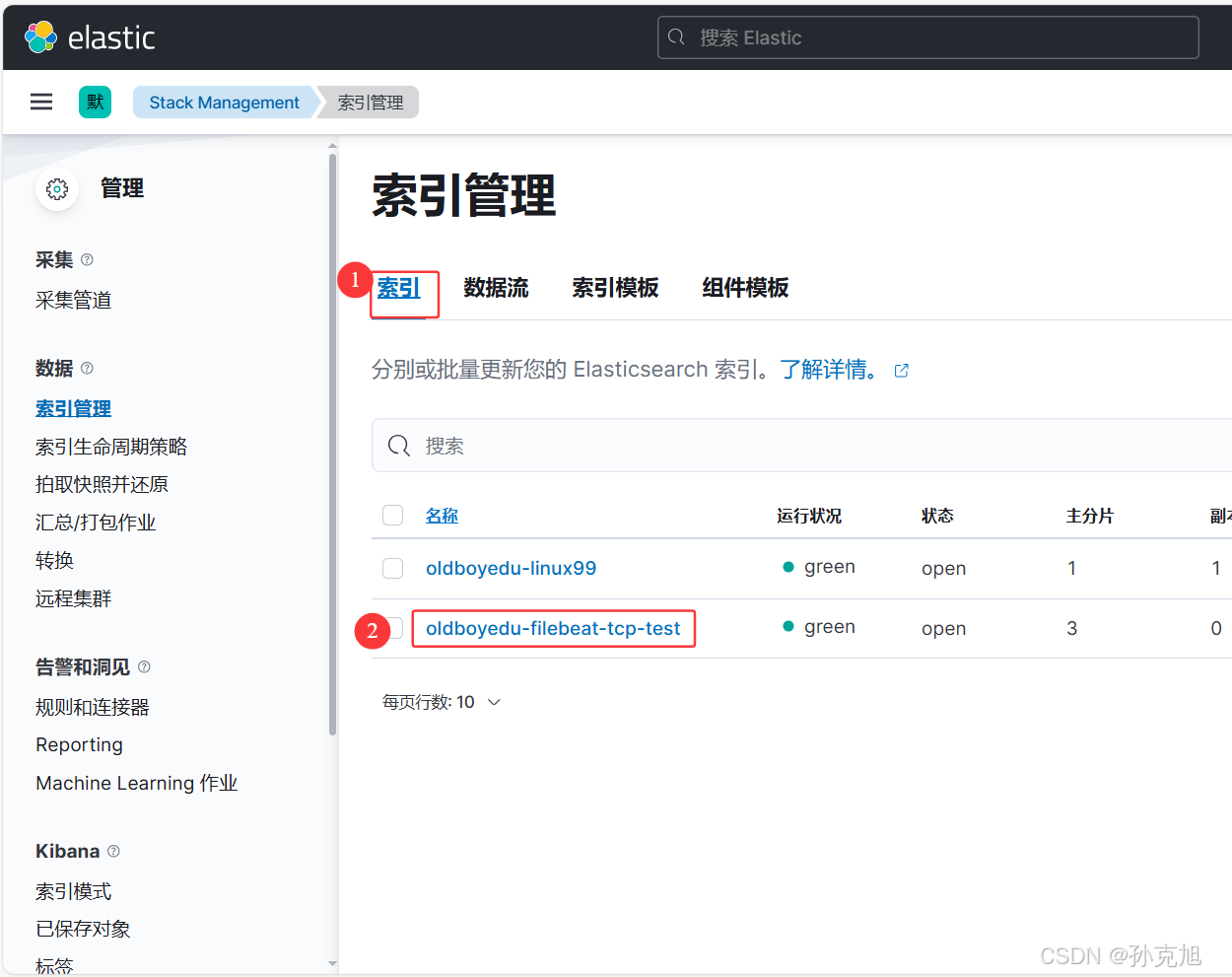Screen dimensions: 1232x977
Task: Open Machine Learning 作业 in sidebar
Action: click(x=137, y=783)
